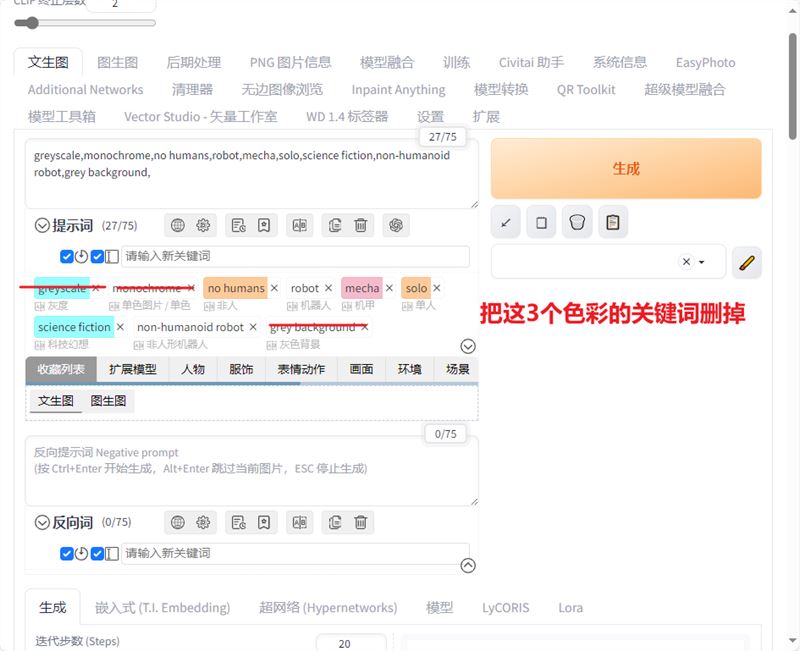The image size is (800, 651).
Task: Click the down chevron below the keyword tags
Action: [468, 346]
